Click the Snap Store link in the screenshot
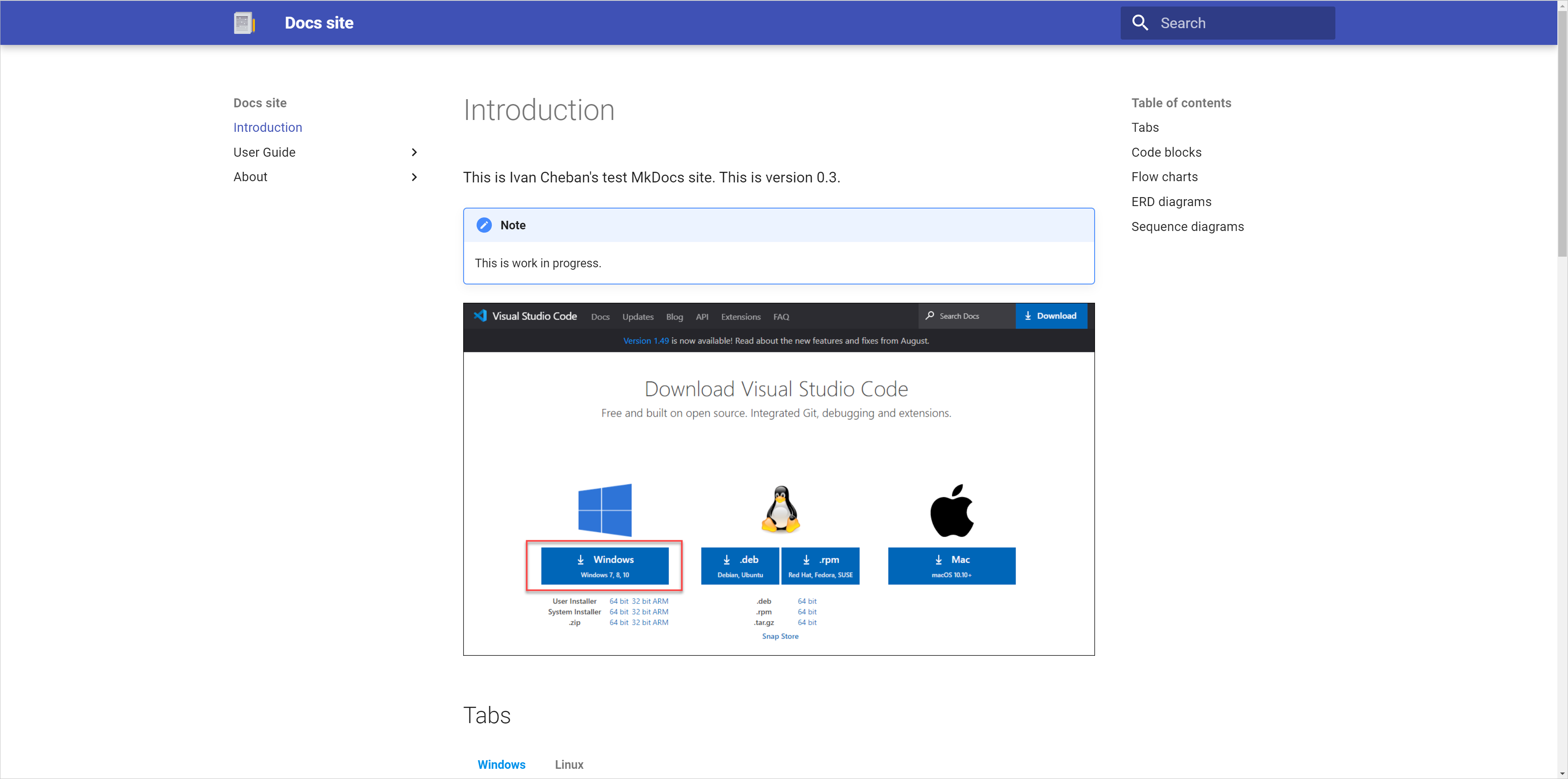 (780, 636)
